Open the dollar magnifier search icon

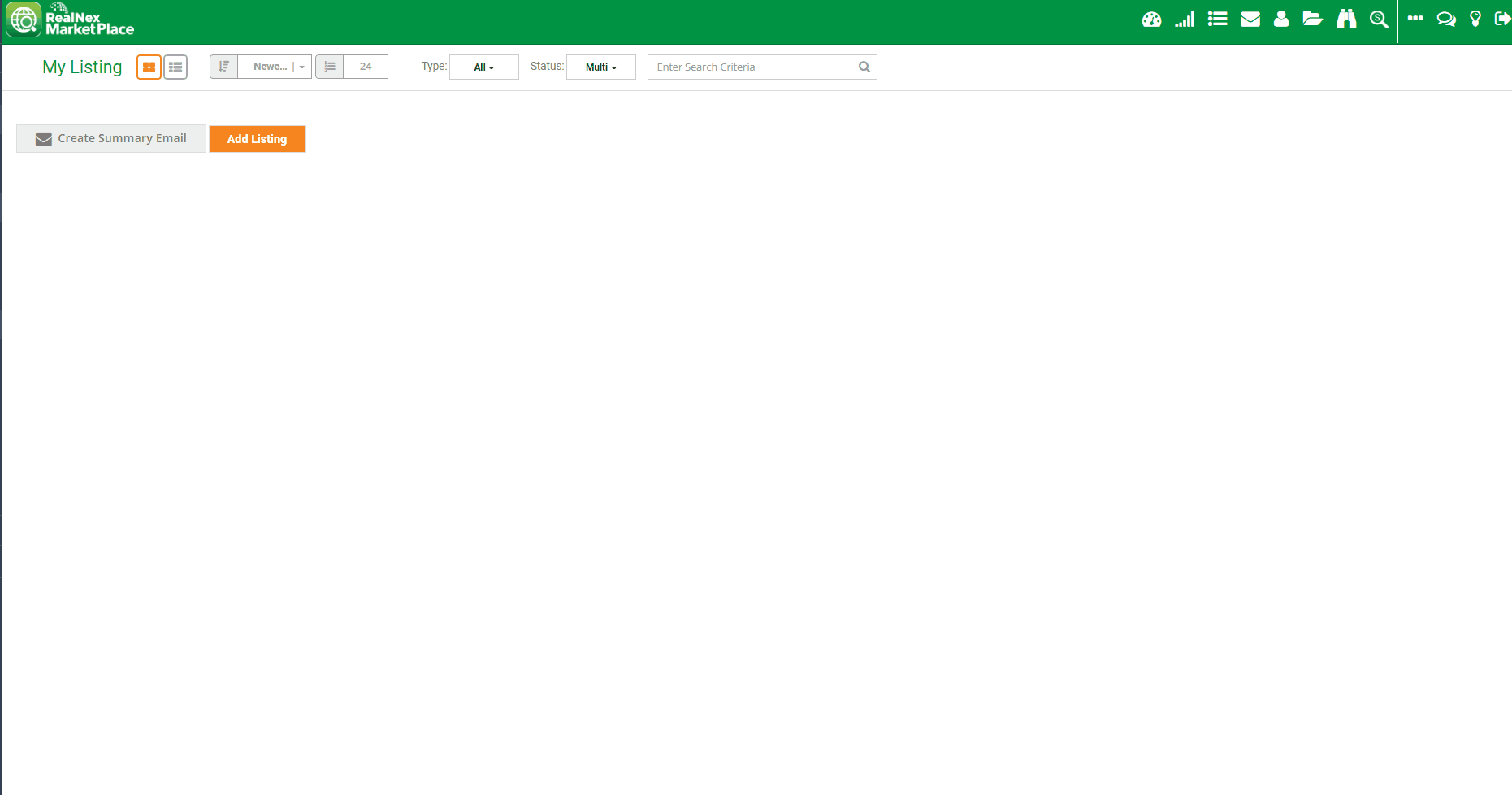pyautogui.click(x=1379, y=20)
